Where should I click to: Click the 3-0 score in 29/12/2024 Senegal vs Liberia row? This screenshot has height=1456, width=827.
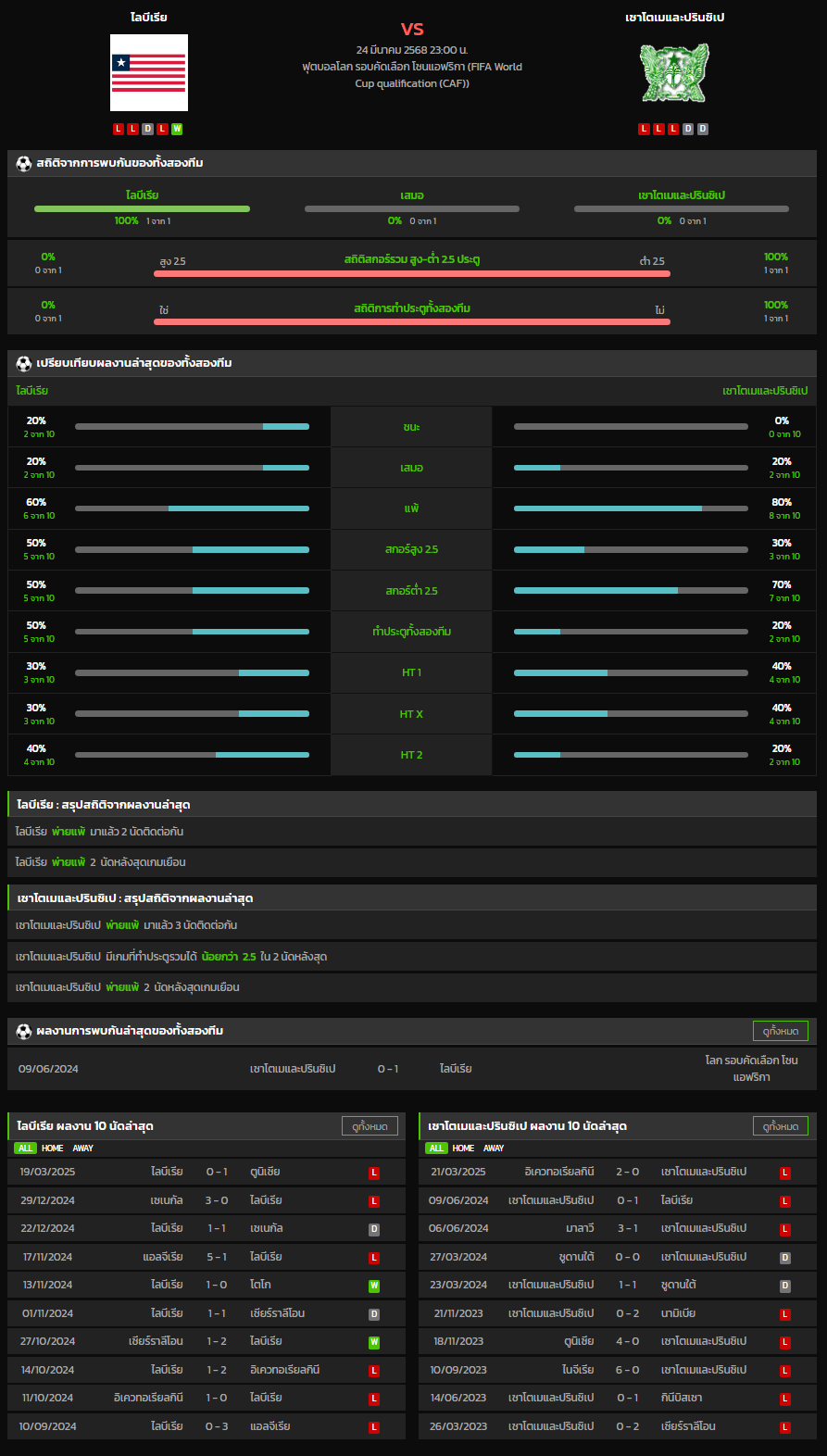pyautogui.click(x=217, y=1200)
